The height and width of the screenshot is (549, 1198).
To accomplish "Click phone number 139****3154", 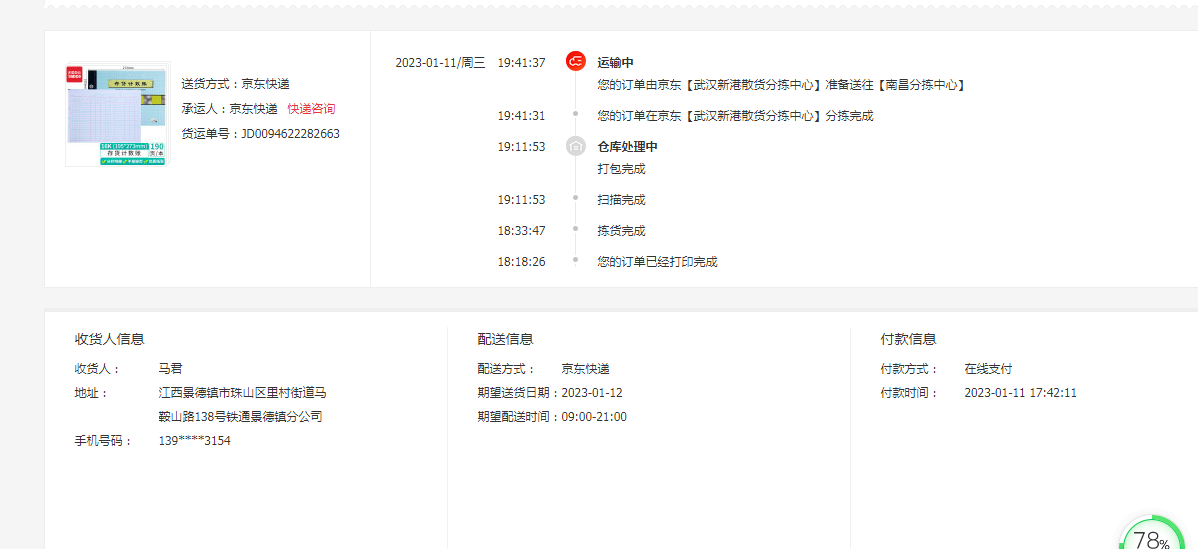I will 194,441.
